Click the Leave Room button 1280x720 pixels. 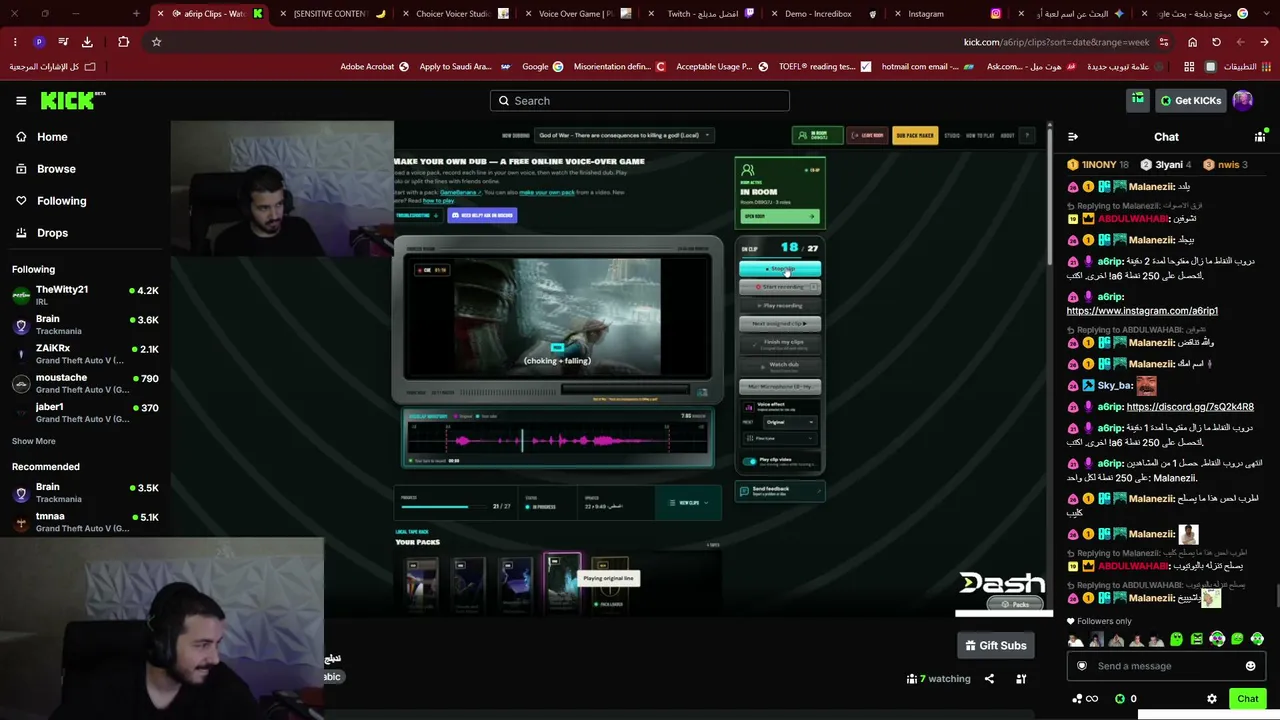click(x=867, y=135)
